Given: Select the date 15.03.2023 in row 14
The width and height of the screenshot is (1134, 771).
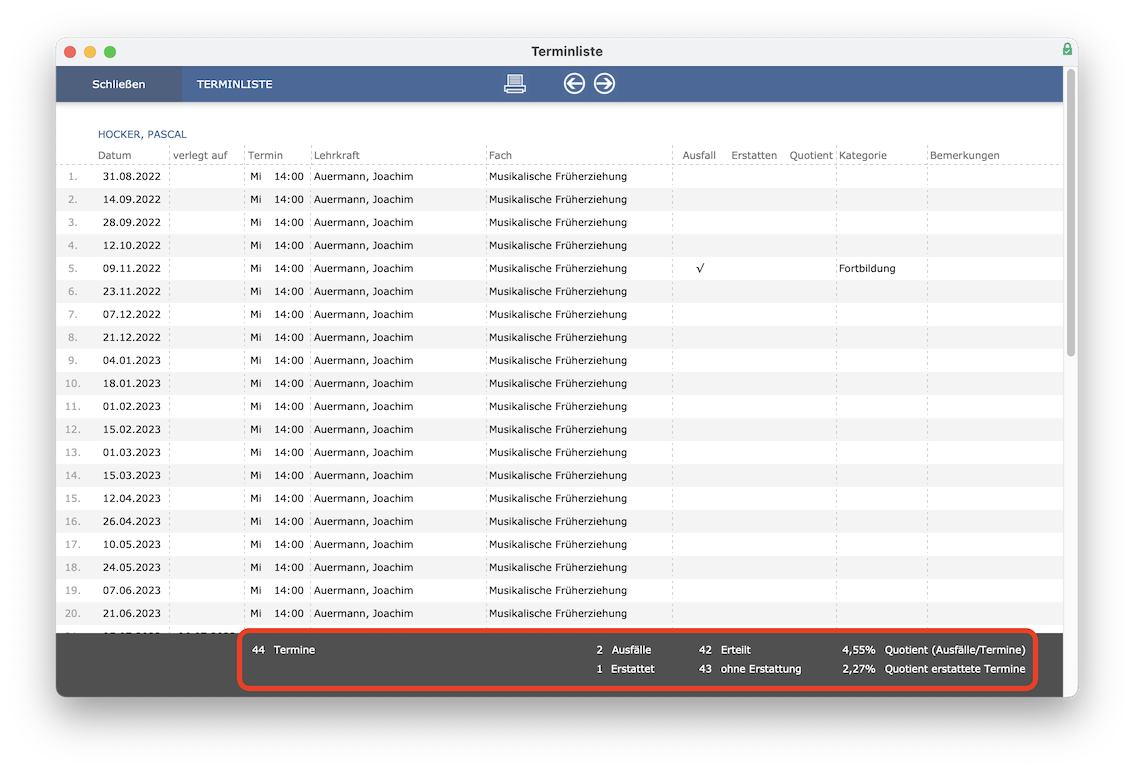Looking at the screenshot, I should tap(132, 475).
